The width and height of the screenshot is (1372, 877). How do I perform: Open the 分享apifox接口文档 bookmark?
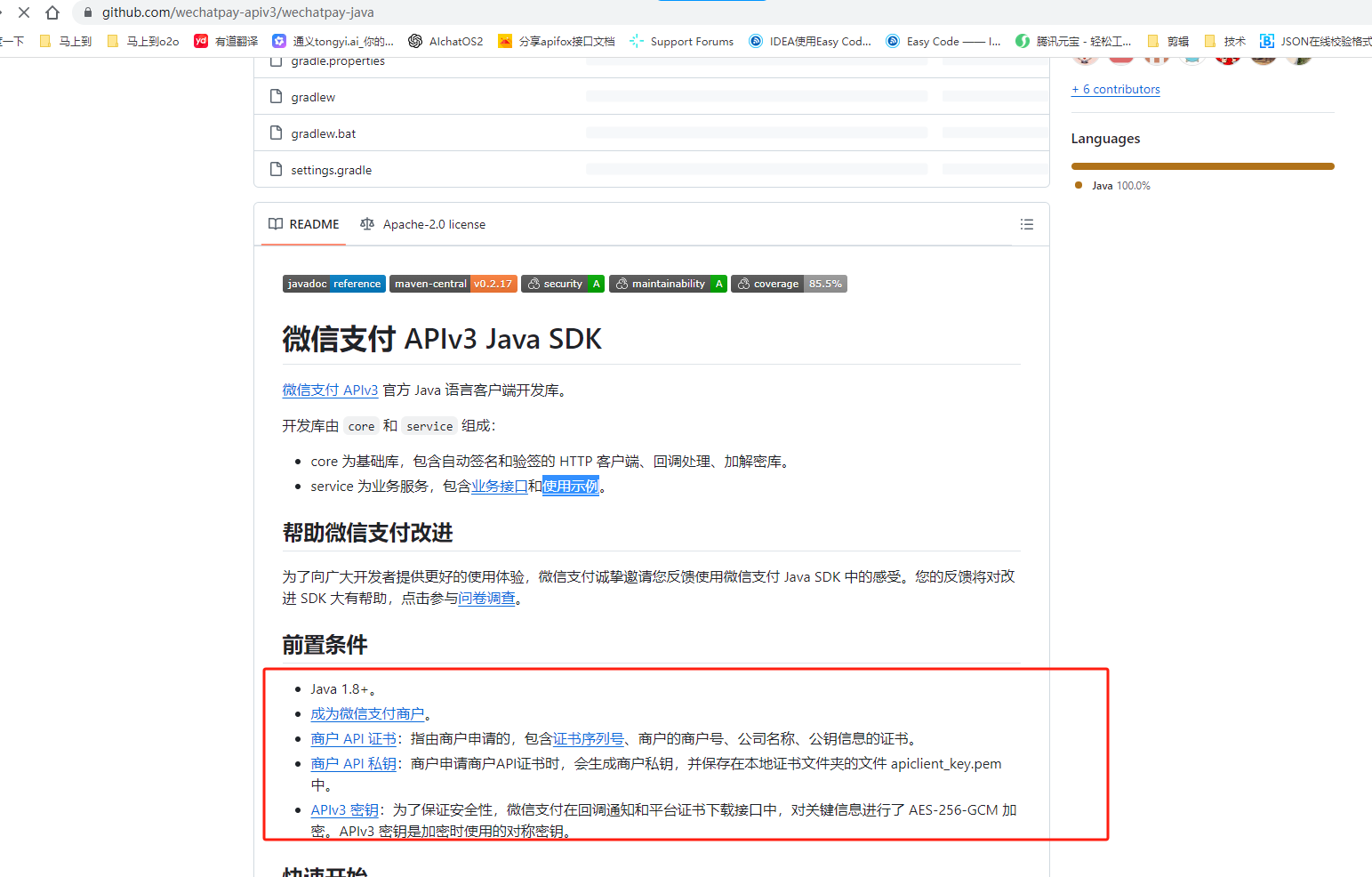click(557, 41)
